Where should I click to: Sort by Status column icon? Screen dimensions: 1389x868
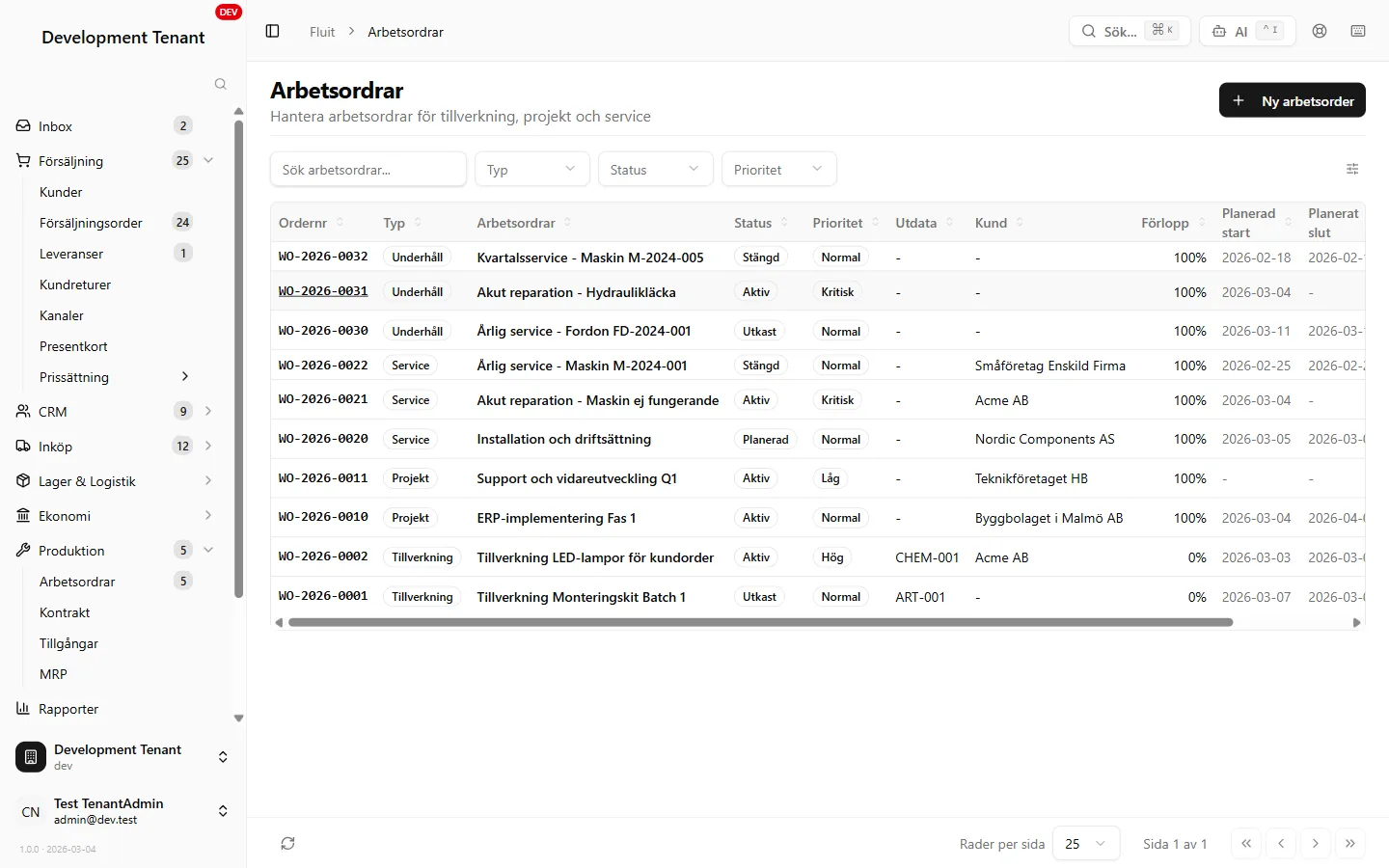click(784, 222)
